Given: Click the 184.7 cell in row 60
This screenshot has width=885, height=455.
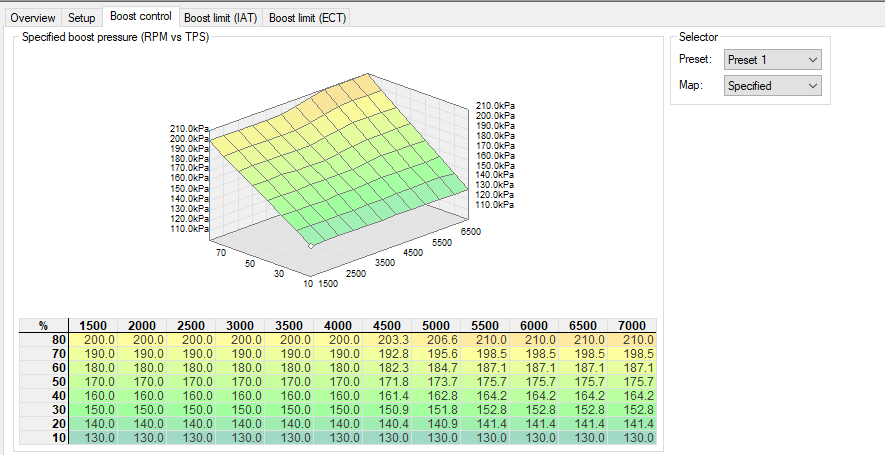Looking at the screenshot, I should [x=436, y=368].
